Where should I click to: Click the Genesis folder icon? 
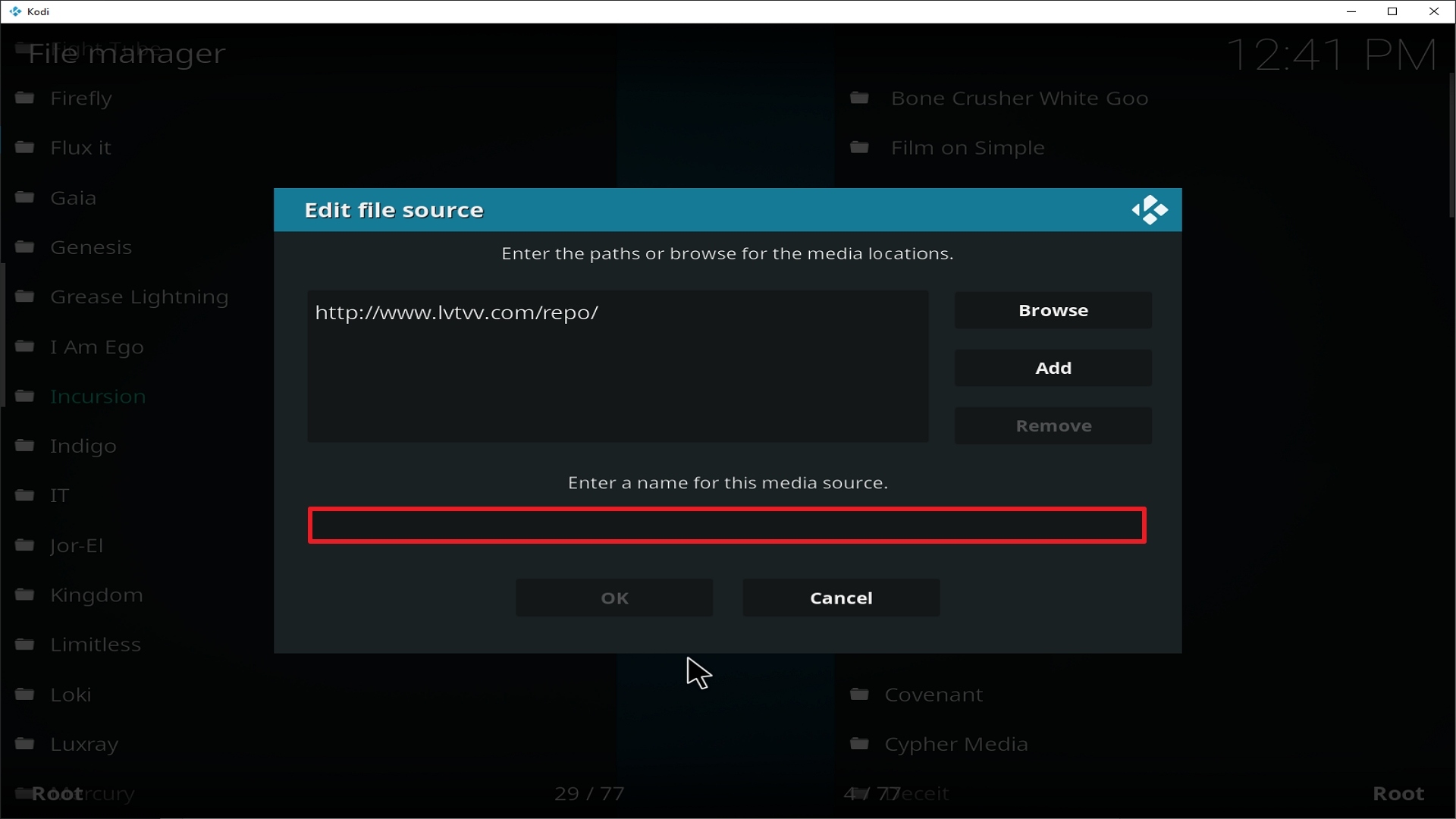click(x=25, y=247)
